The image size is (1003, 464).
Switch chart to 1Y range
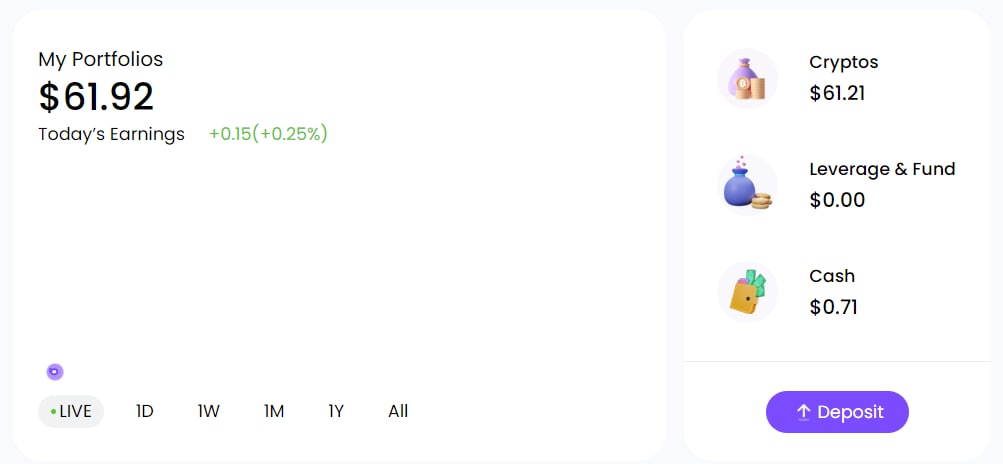(336, 411)
